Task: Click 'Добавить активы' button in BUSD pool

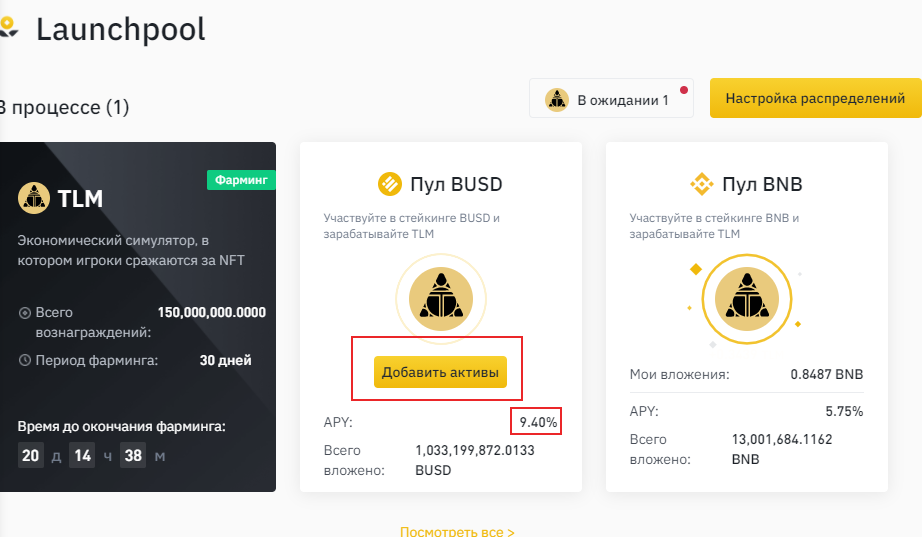Action: pyautogui.click(x=440, y=372)
